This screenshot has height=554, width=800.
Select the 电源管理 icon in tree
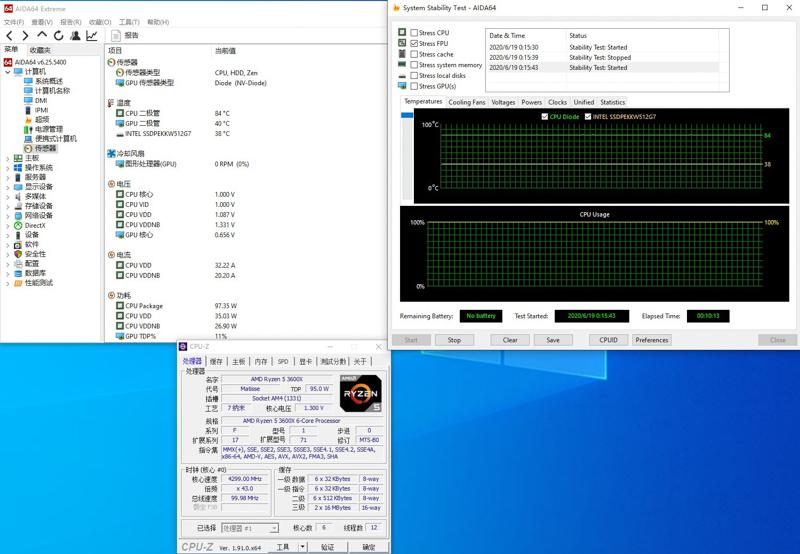(29, 129)
